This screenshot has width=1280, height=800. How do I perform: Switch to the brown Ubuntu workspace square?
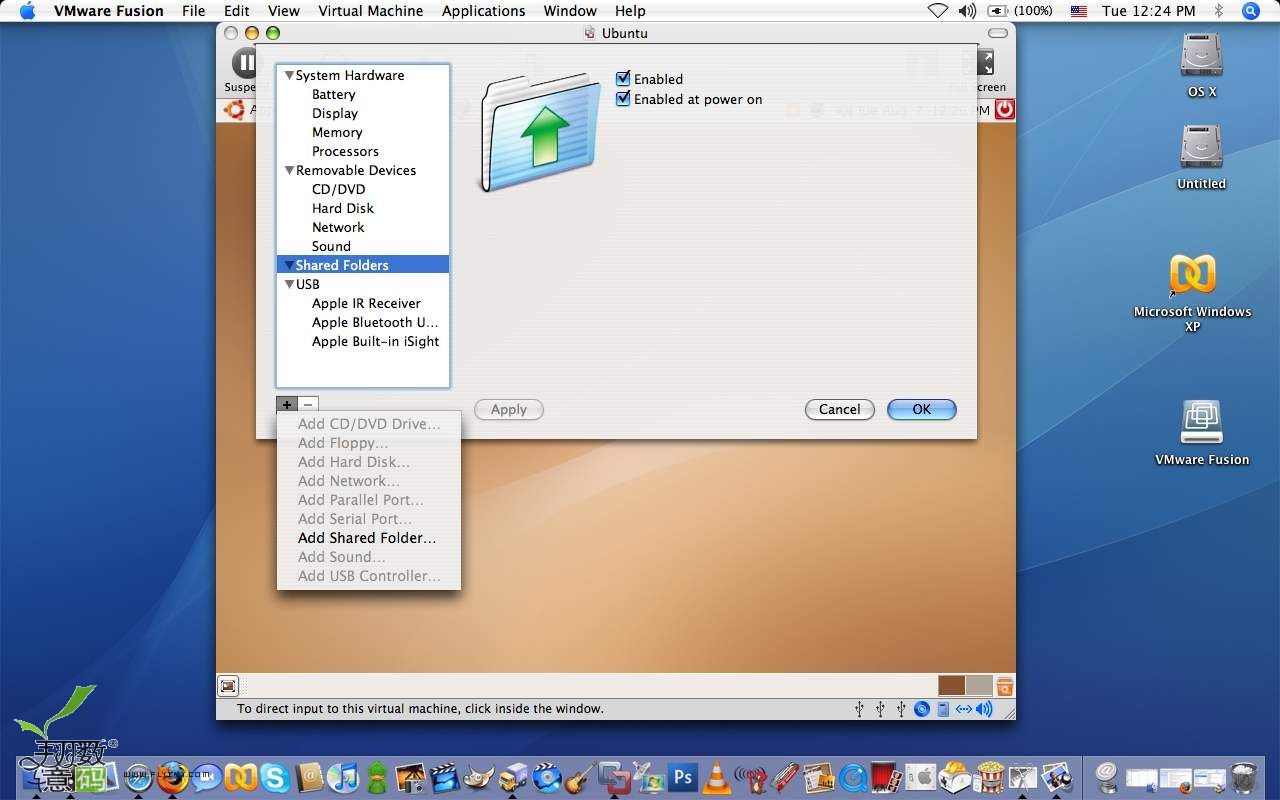point(952,686)
